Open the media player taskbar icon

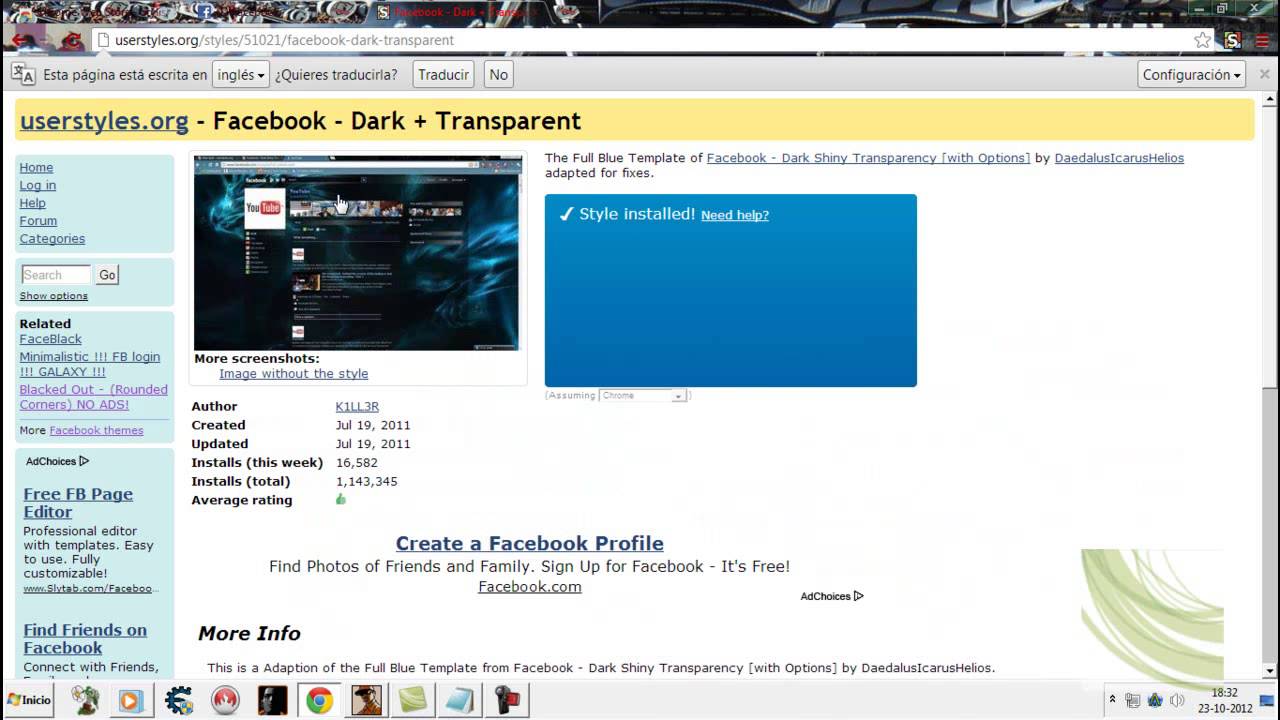(x=130, y=701)
